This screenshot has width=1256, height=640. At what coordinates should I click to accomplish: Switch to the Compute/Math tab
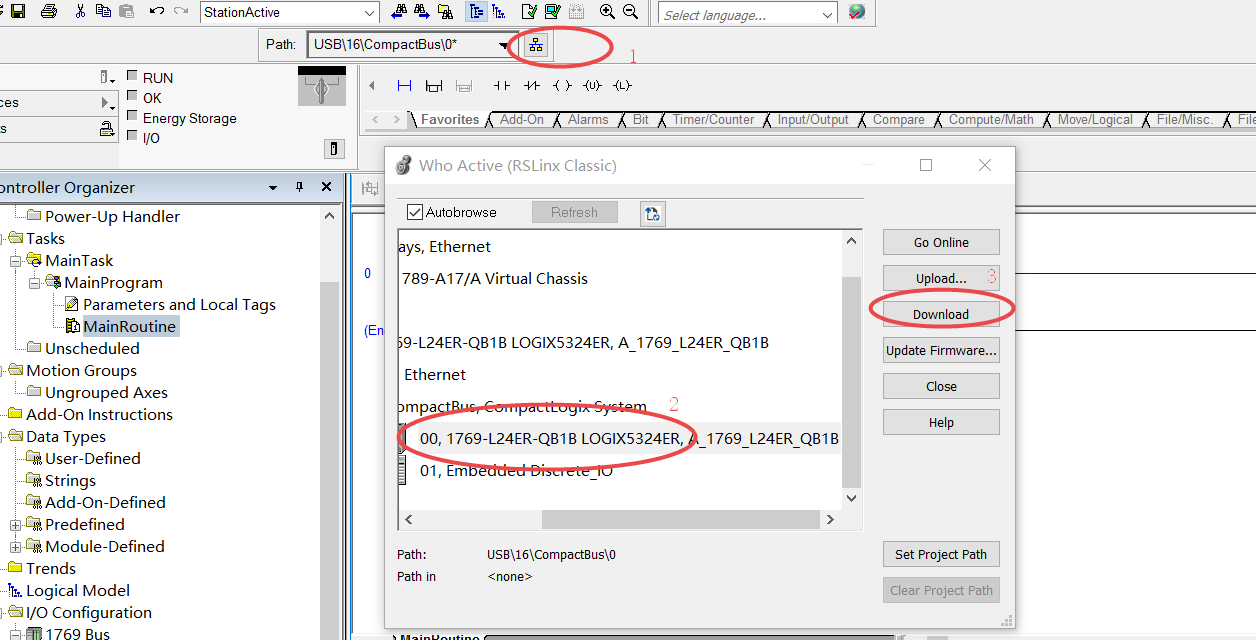[991, 119]
